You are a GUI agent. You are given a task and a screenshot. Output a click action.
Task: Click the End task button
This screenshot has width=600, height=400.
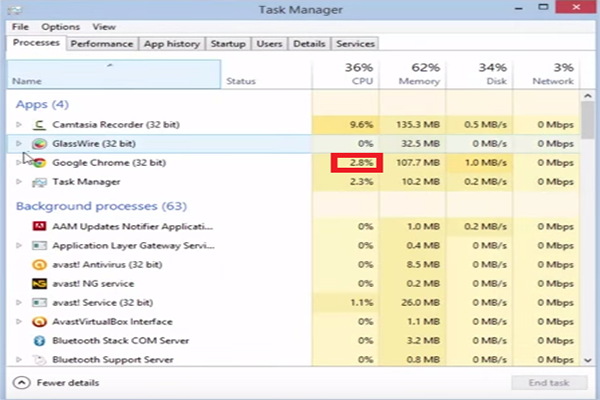(x=549, y=383)
